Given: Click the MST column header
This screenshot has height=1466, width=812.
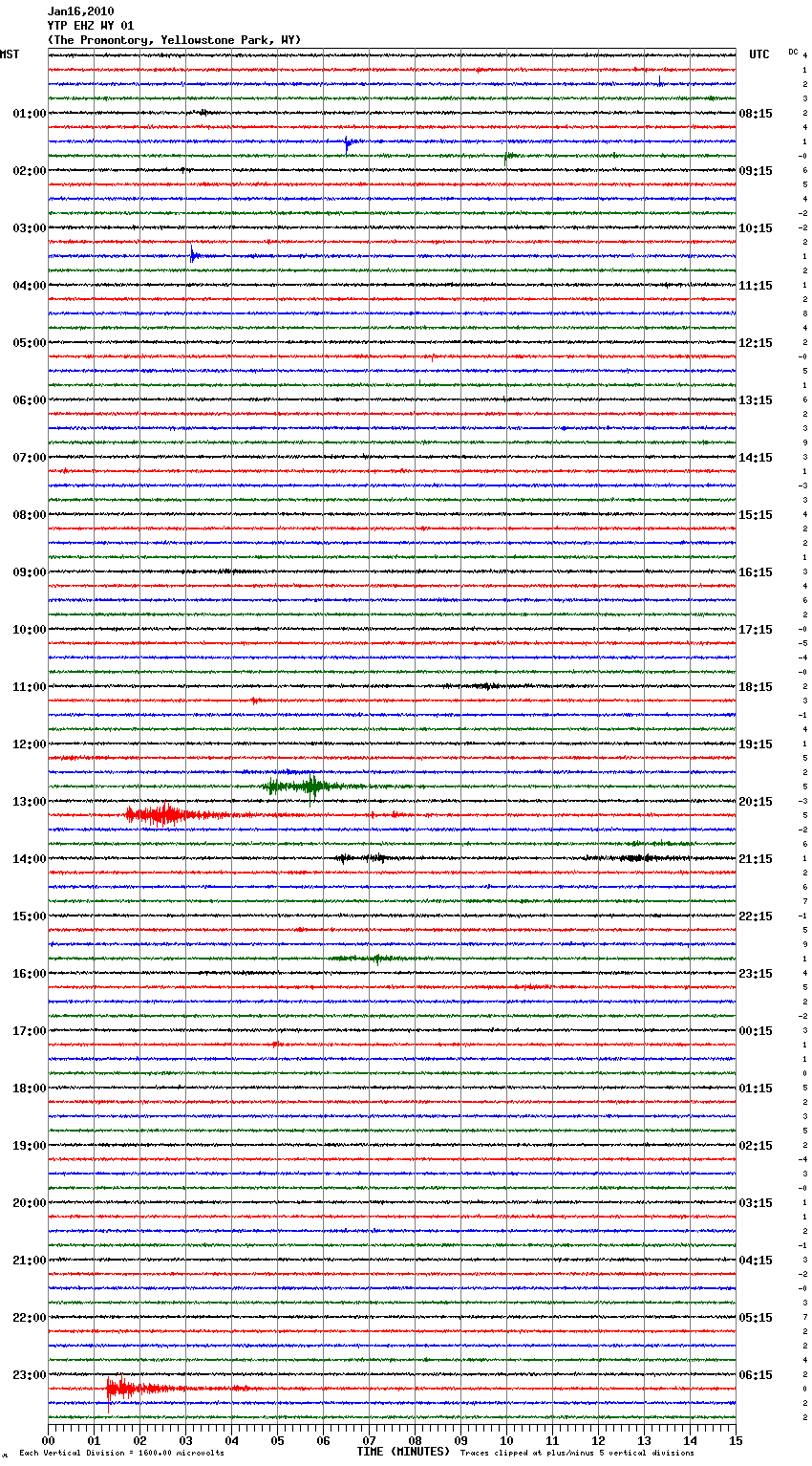Looking at the screenshot, I should click(10, 54).
